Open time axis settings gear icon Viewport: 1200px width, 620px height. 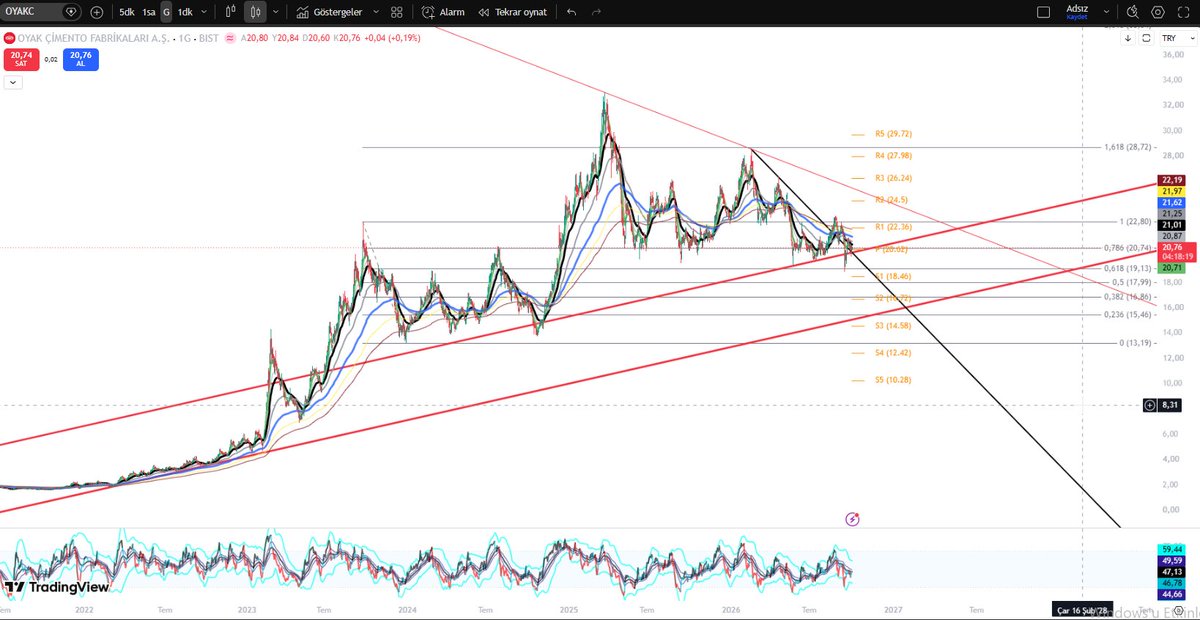(x=1179, y=609)
